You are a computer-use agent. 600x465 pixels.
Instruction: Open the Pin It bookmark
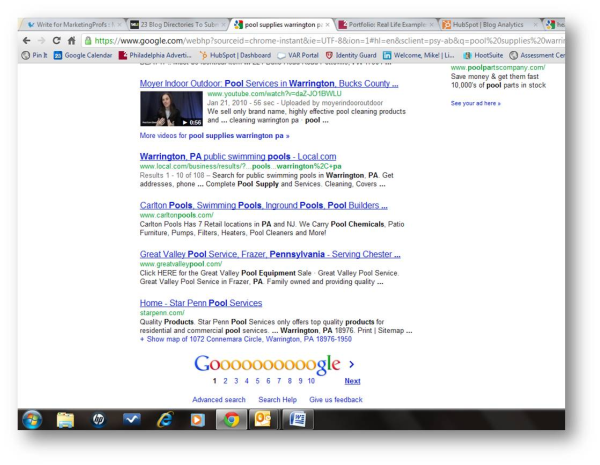point(34,55)
